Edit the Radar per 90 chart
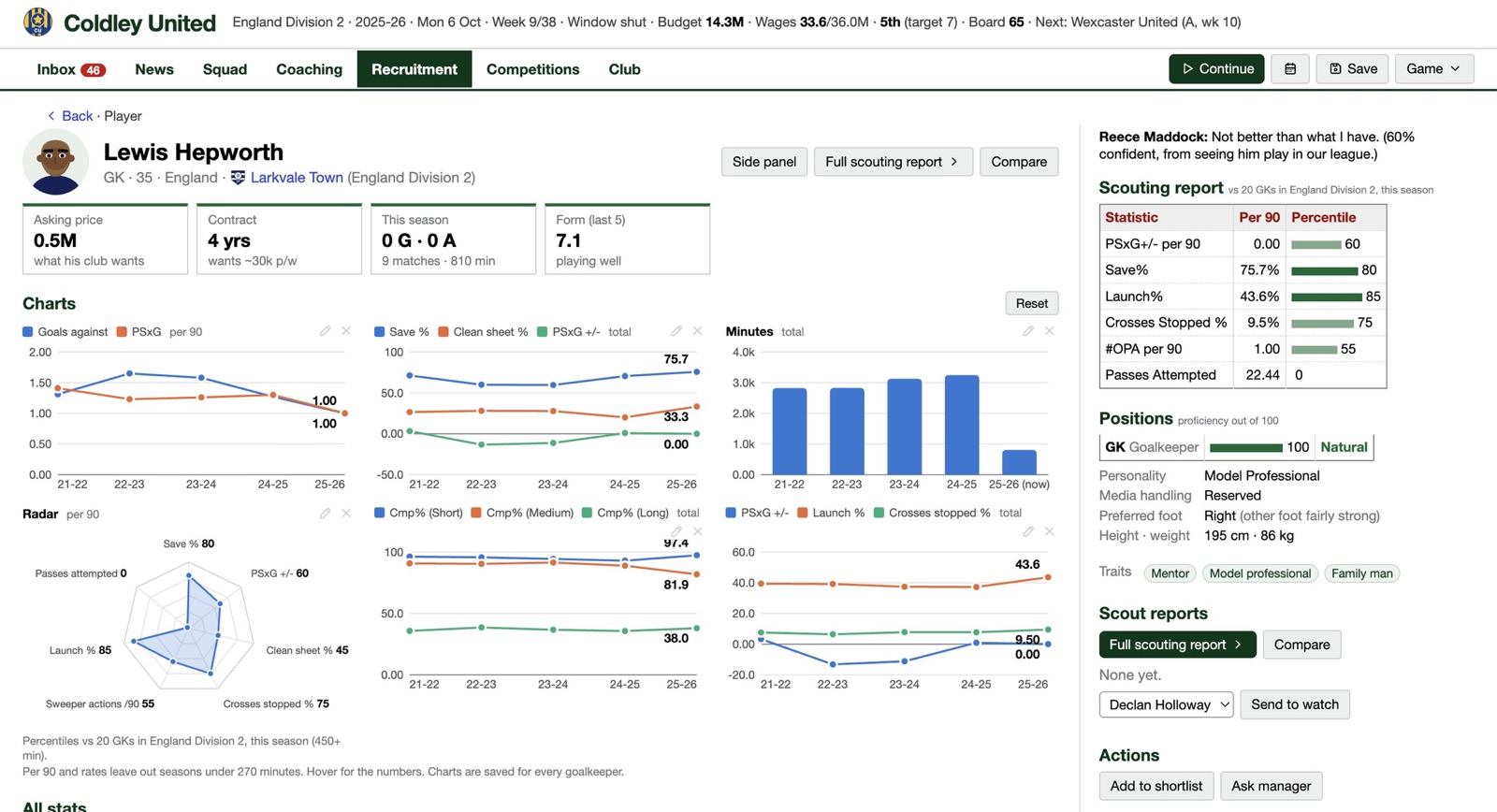Image resolution: width=1497 pixels, height=812 pixels. (325, 514)
